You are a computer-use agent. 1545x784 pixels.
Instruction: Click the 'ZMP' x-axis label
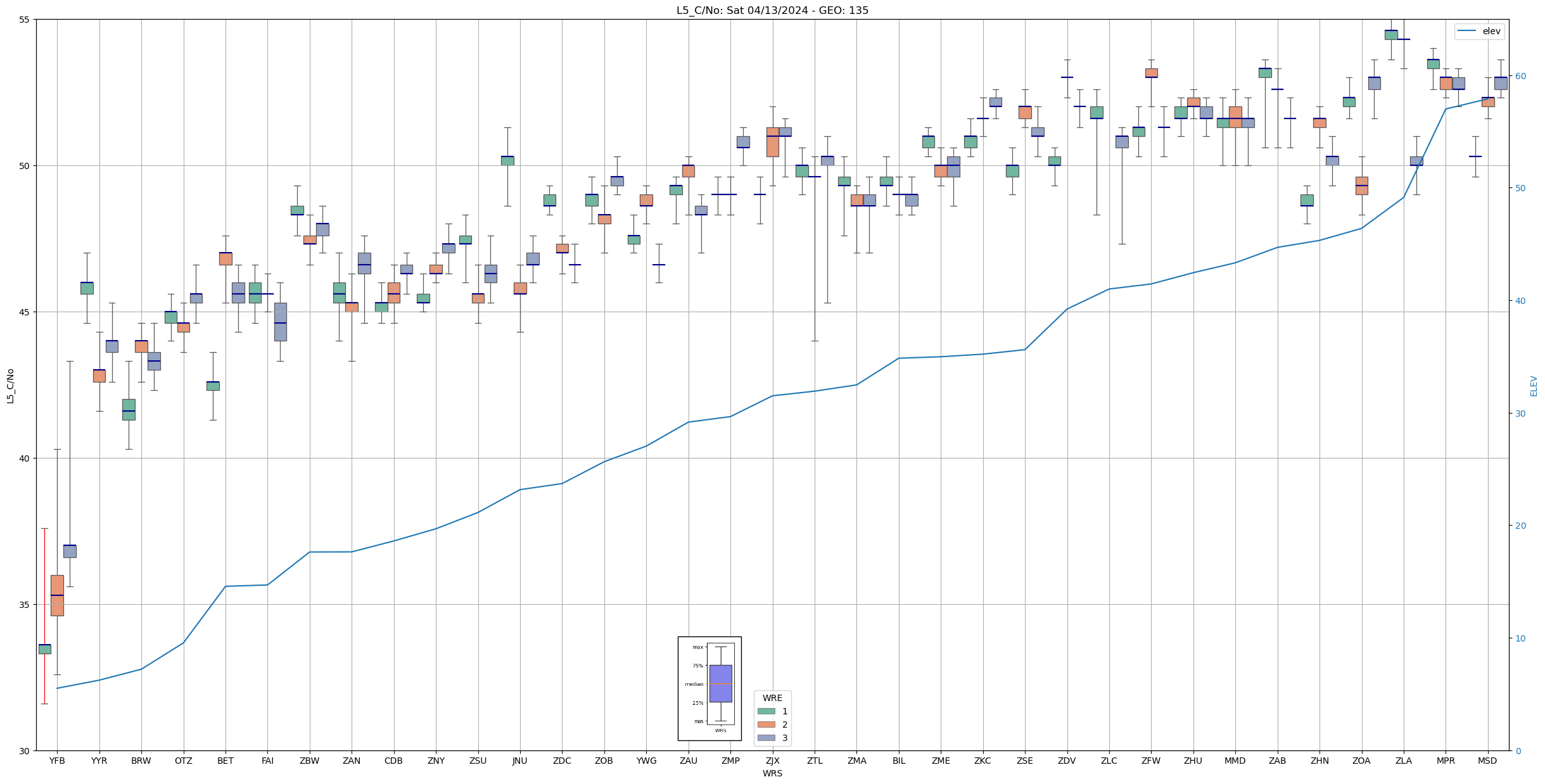click(730, 761)
